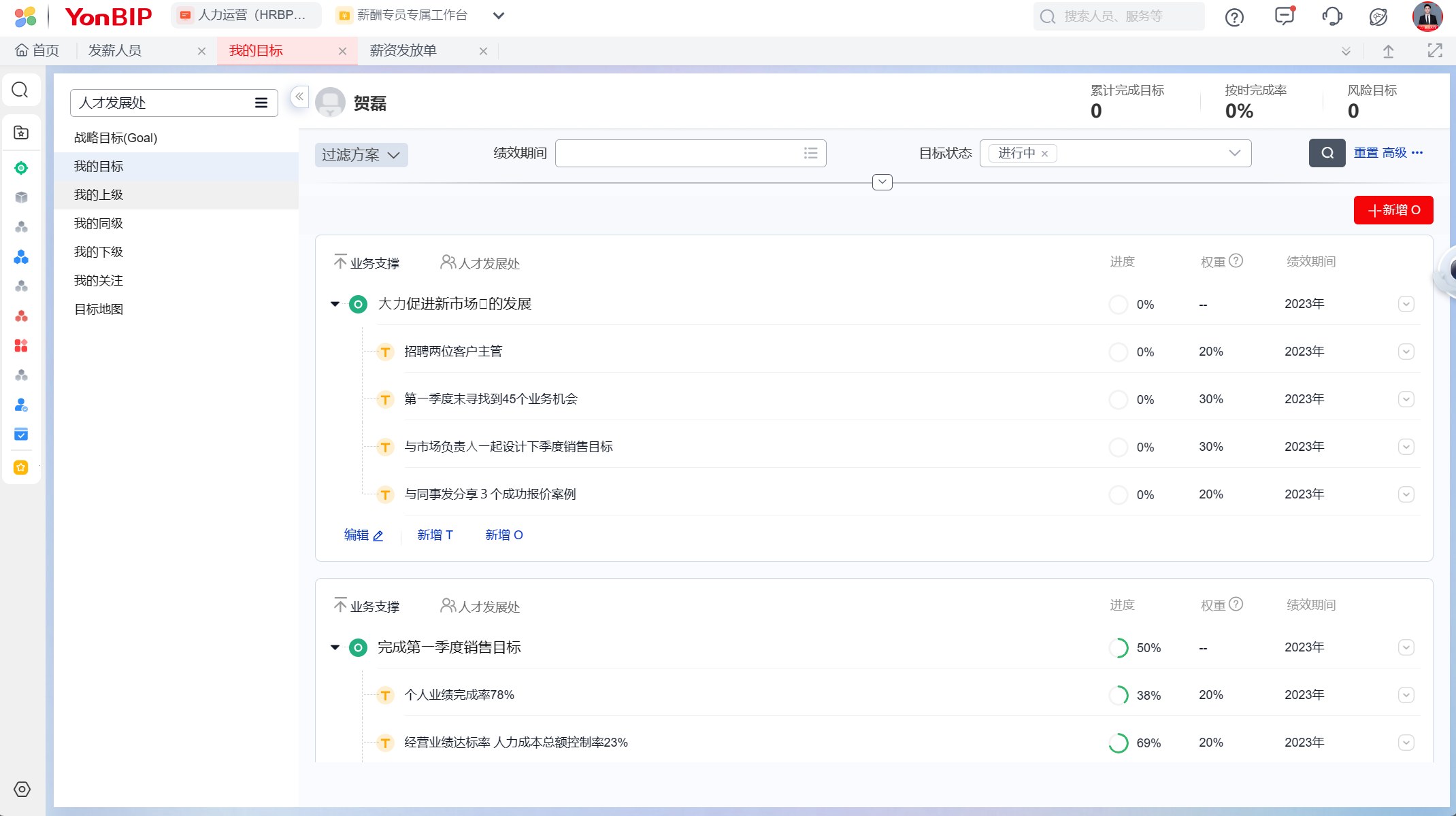Click the 新增 T link
This screenshot has width=1456, height=816.
[x=435, y=535]
